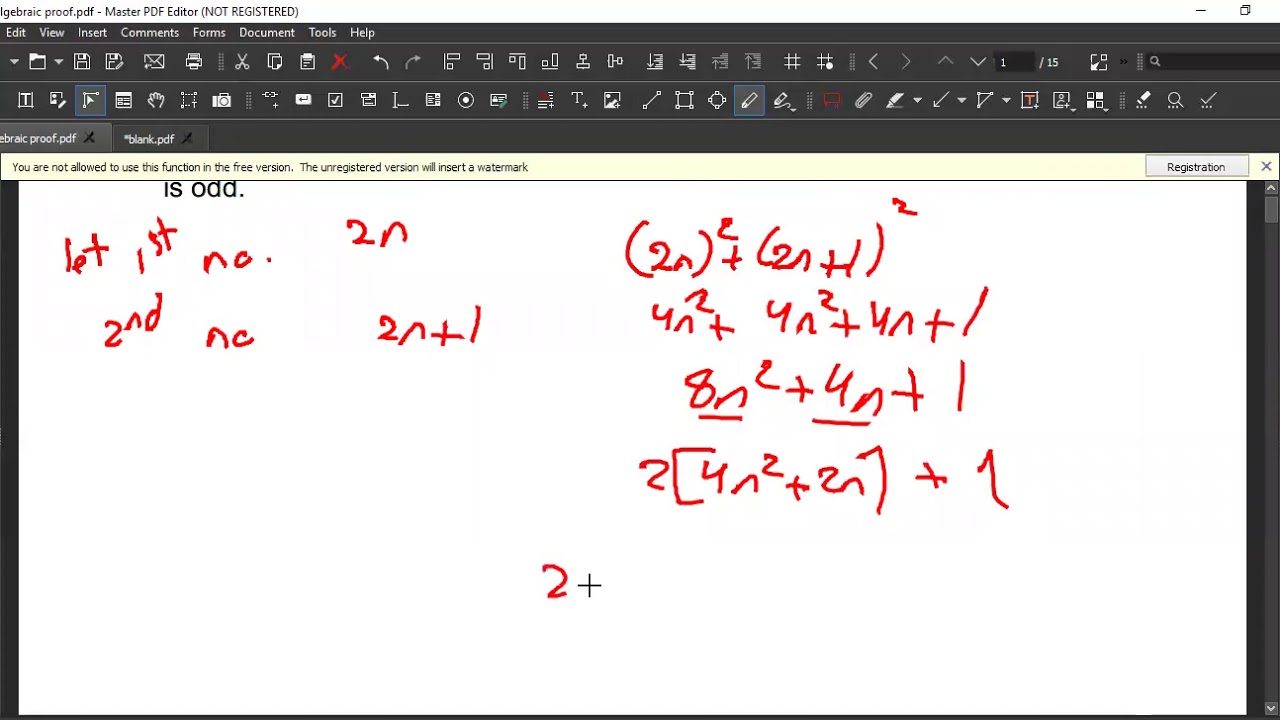Select the Ellipse drawing tool
Viewport: 1280px width, 720px height.
pos(717,100)
